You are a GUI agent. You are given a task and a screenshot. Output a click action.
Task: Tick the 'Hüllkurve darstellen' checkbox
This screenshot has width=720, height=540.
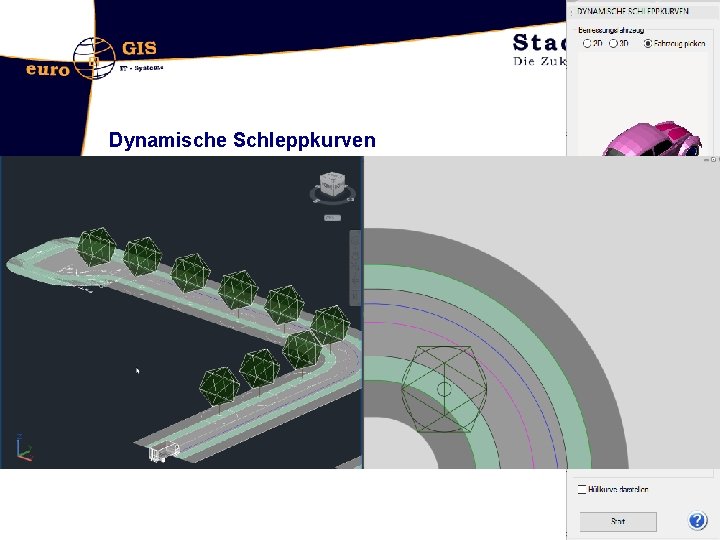[582, 489]
